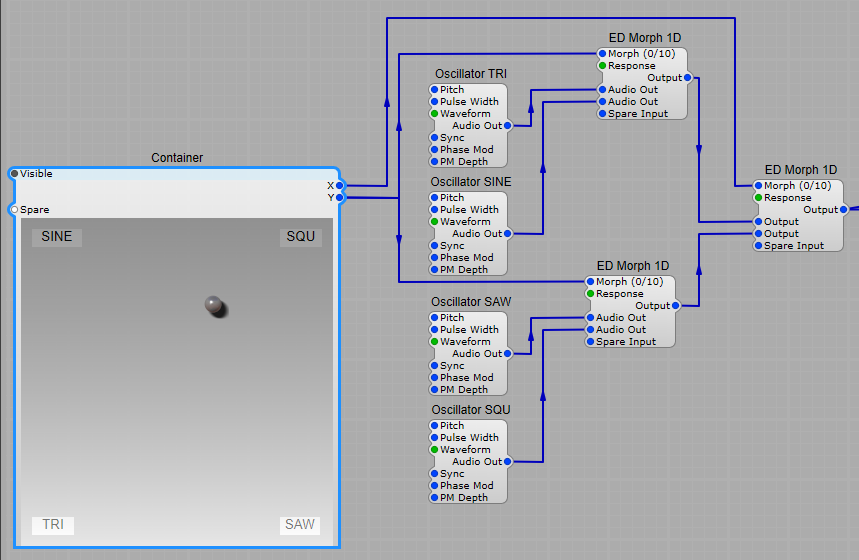Click the Pitch input pin on Oscillator TRI
The width and height of the screenshot is (859, 560).
[433, 90]
